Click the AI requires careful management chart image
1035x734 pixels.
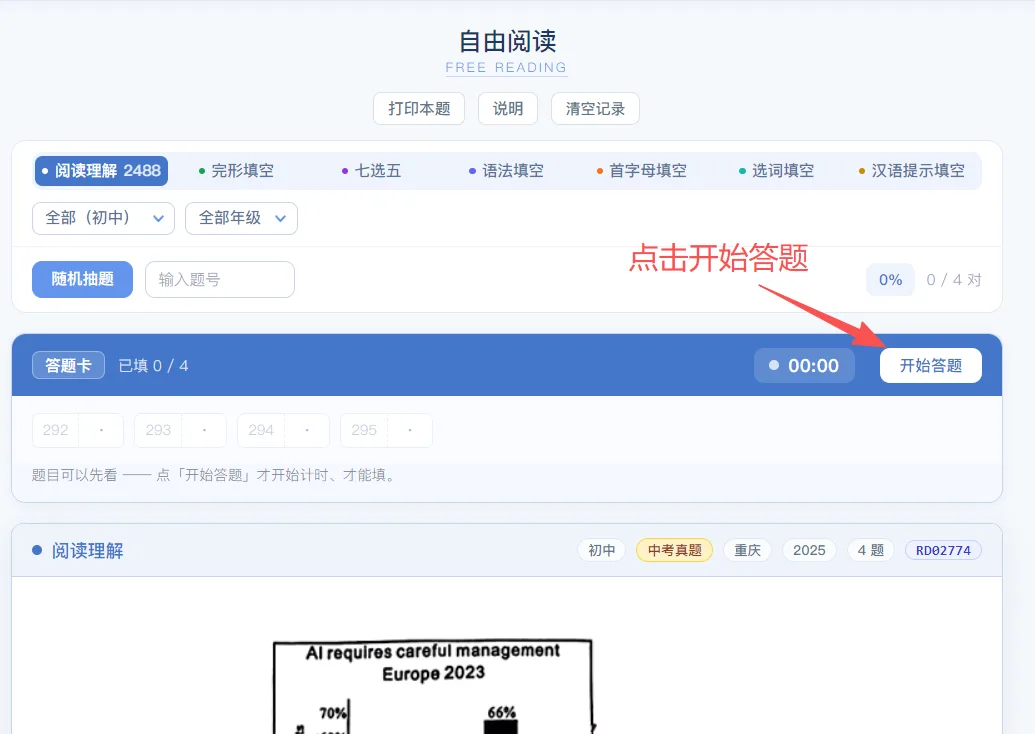click(x=433, y=686)
